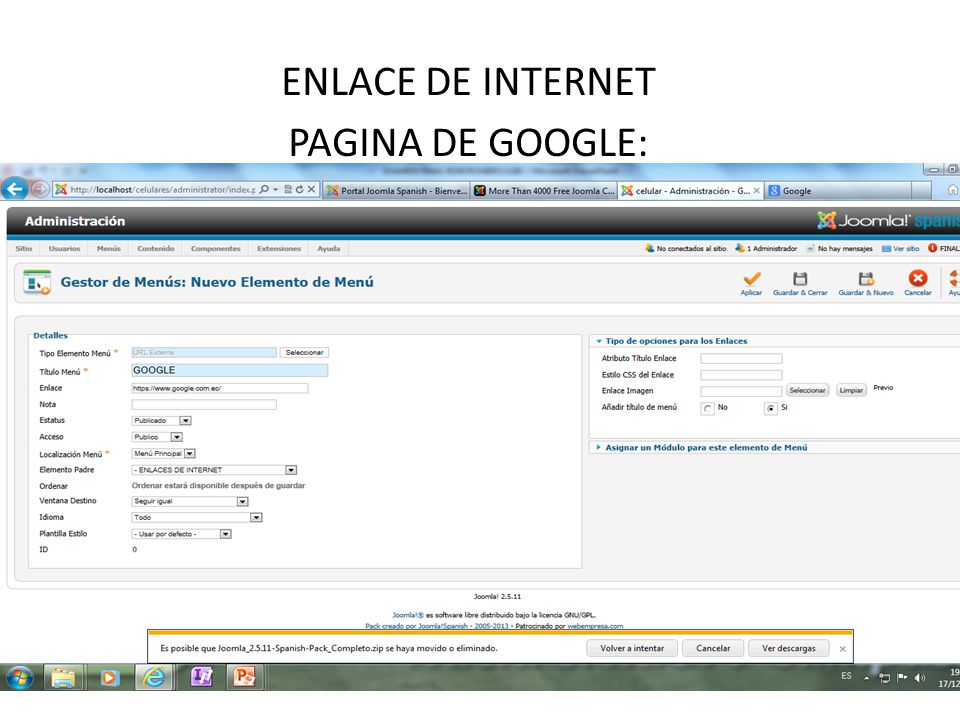Image resolution: width=960 pixels, height=720 pixels.
Task: Click the Enlace Imagen text field
Action: pyautogui.click(x=741, y=391)
